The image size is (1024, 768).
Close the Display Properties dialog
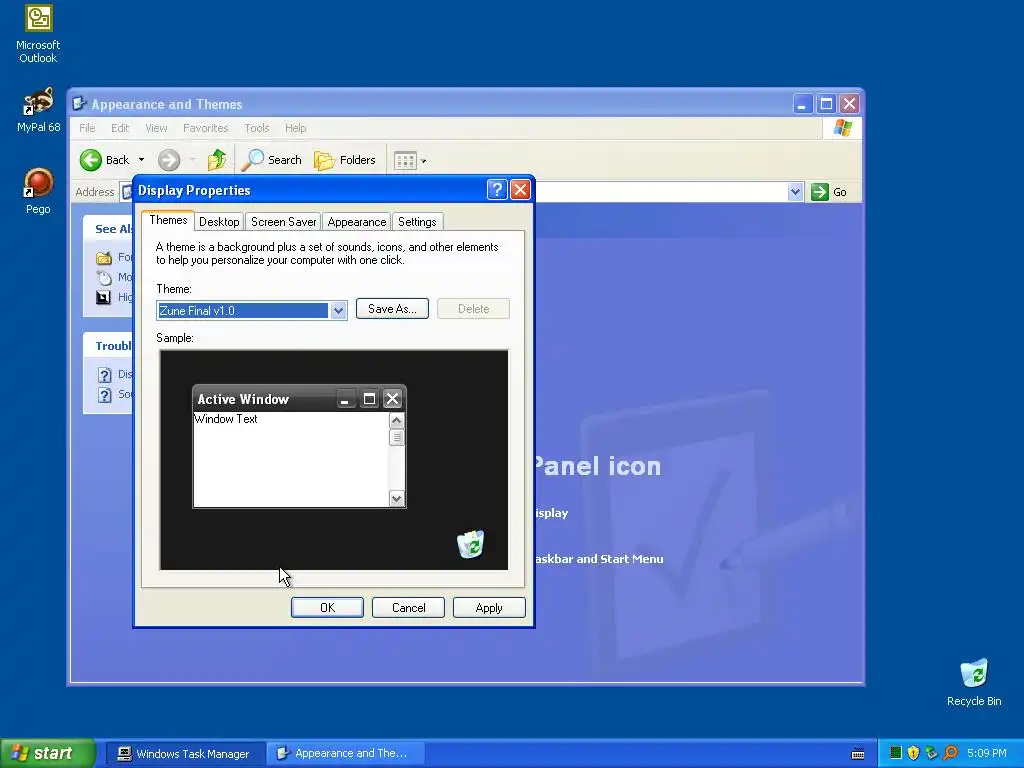tap(520, 190)
